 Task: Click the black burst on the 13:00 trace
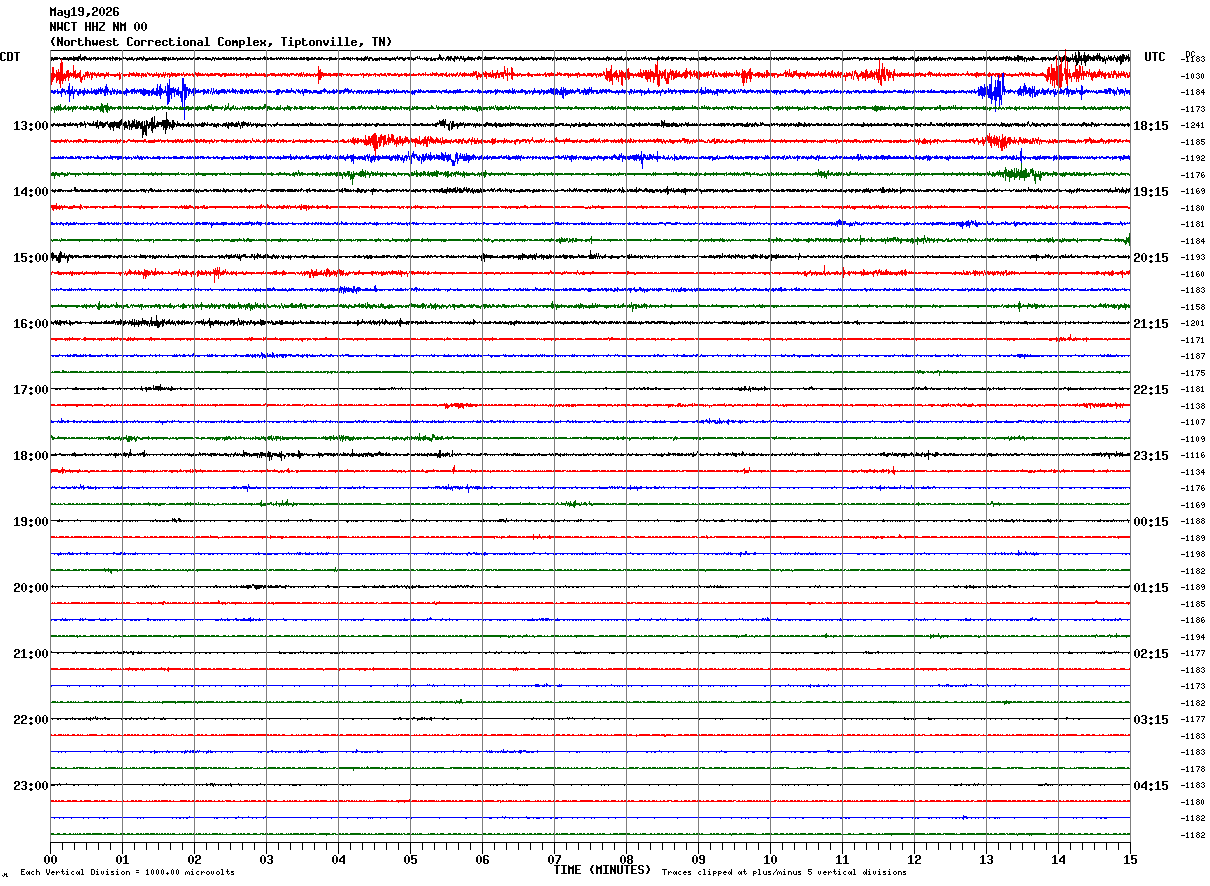142,125
